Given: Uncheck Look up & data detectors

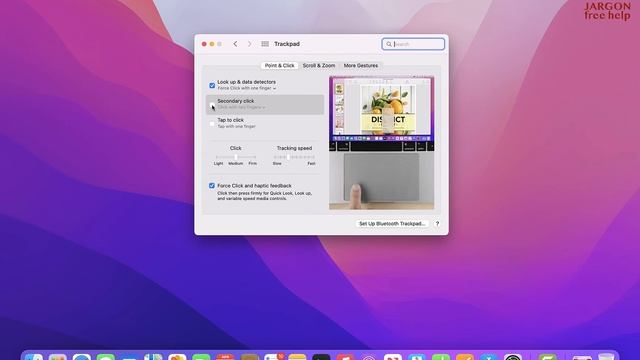Looking at the screenshot, I should coord(212,85).
